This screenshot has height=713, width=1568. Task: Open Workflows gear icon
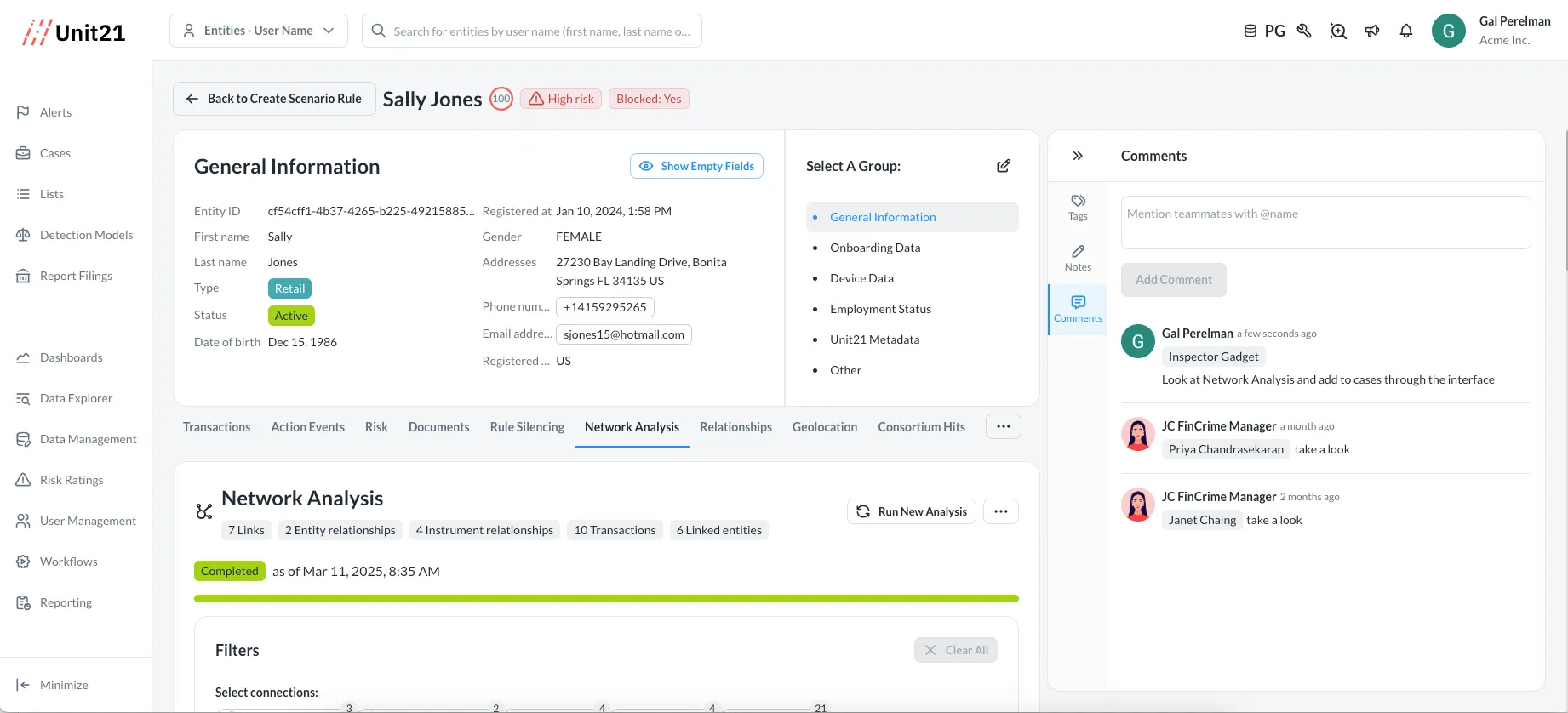coord(23,562)
